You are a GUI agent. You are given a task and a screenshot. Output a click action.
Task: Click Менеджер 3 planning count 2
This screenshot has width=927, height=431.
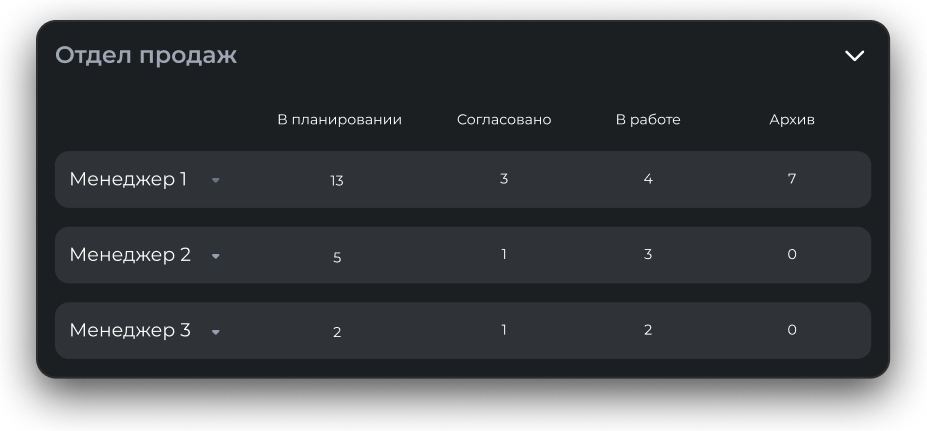[337, 332]
